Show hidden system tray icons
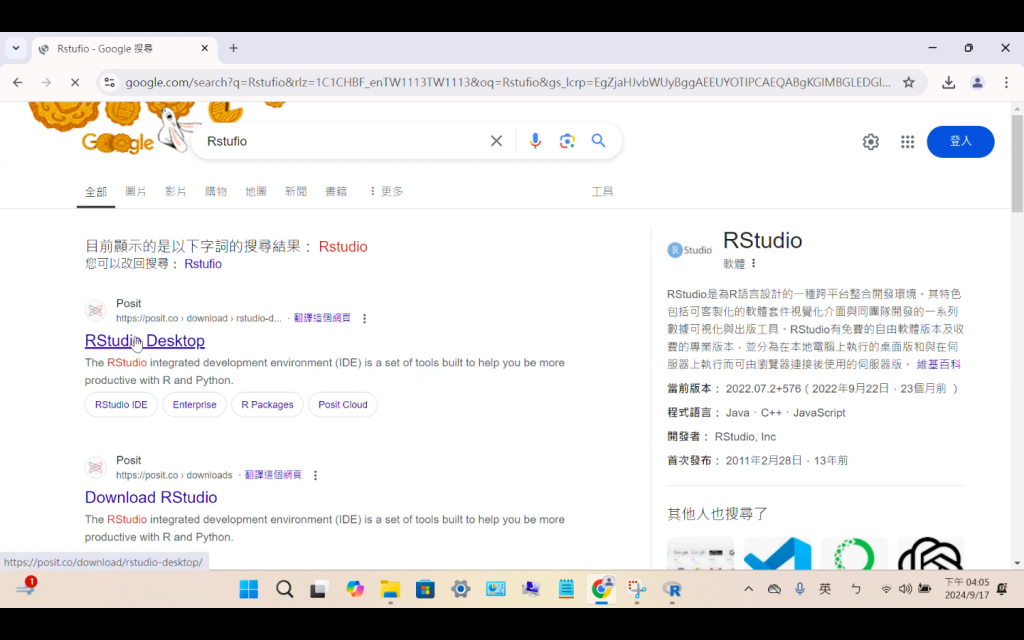 coord(748,589)
